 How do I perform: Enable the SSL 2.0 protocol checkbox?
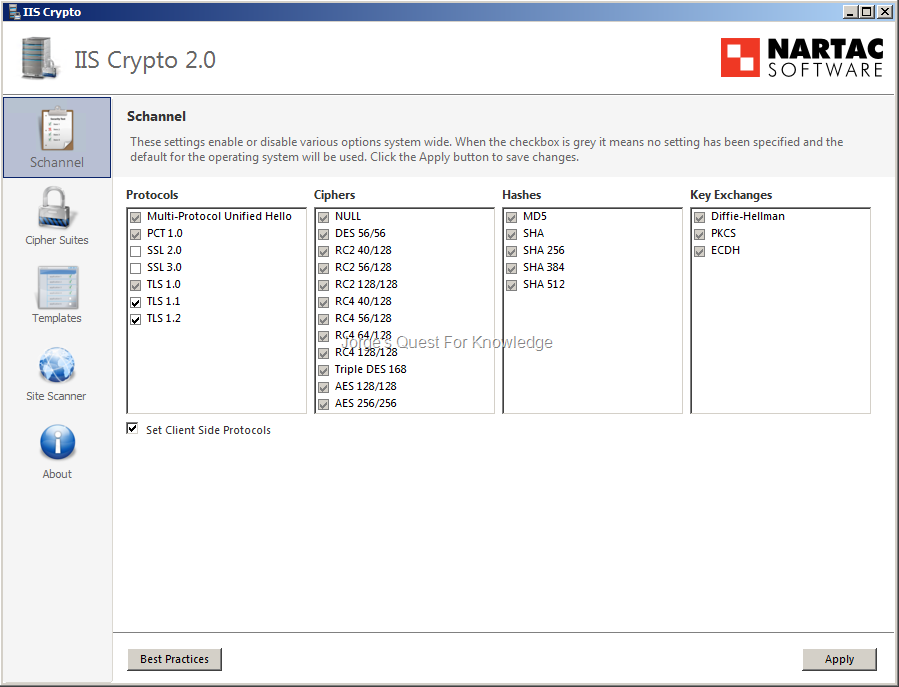[135, 251]
